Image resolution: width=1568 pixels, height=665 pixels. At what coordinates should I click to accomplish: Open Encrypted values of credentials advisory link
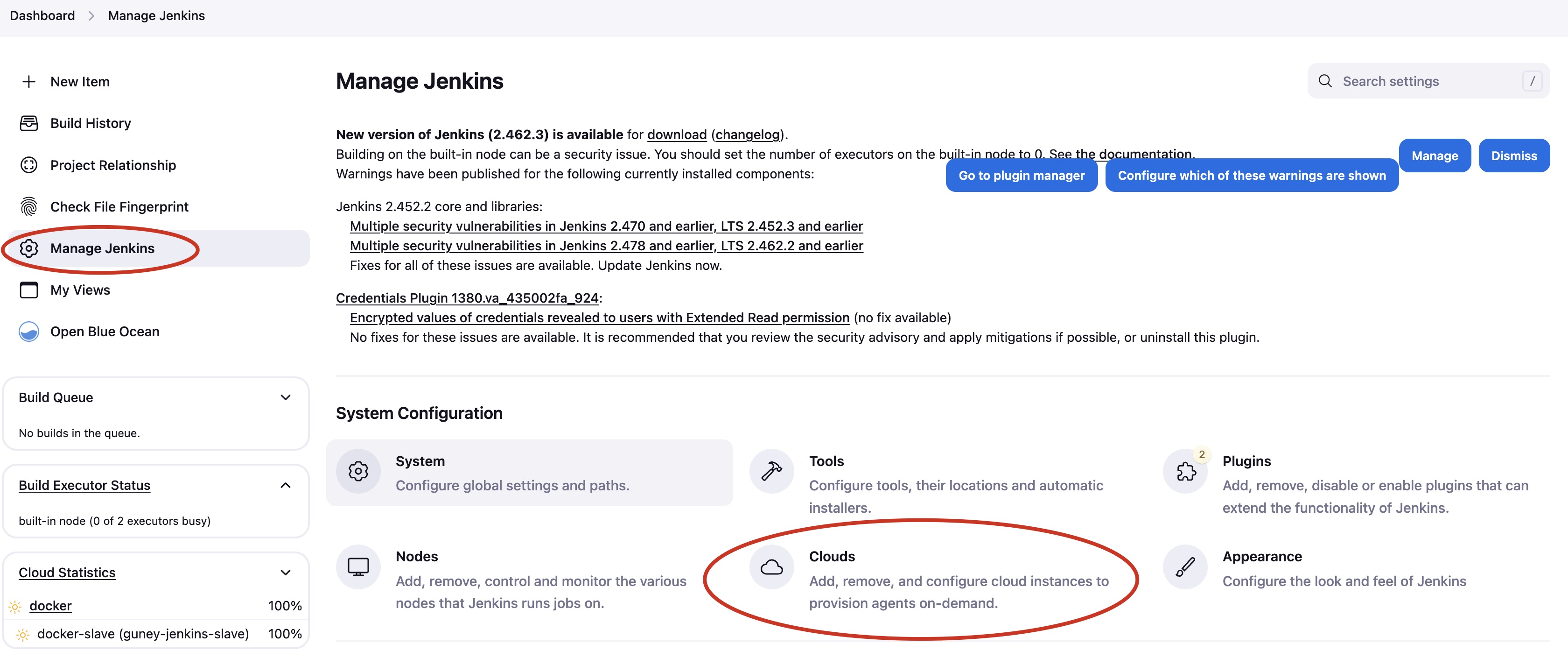(x=600, y=318)
